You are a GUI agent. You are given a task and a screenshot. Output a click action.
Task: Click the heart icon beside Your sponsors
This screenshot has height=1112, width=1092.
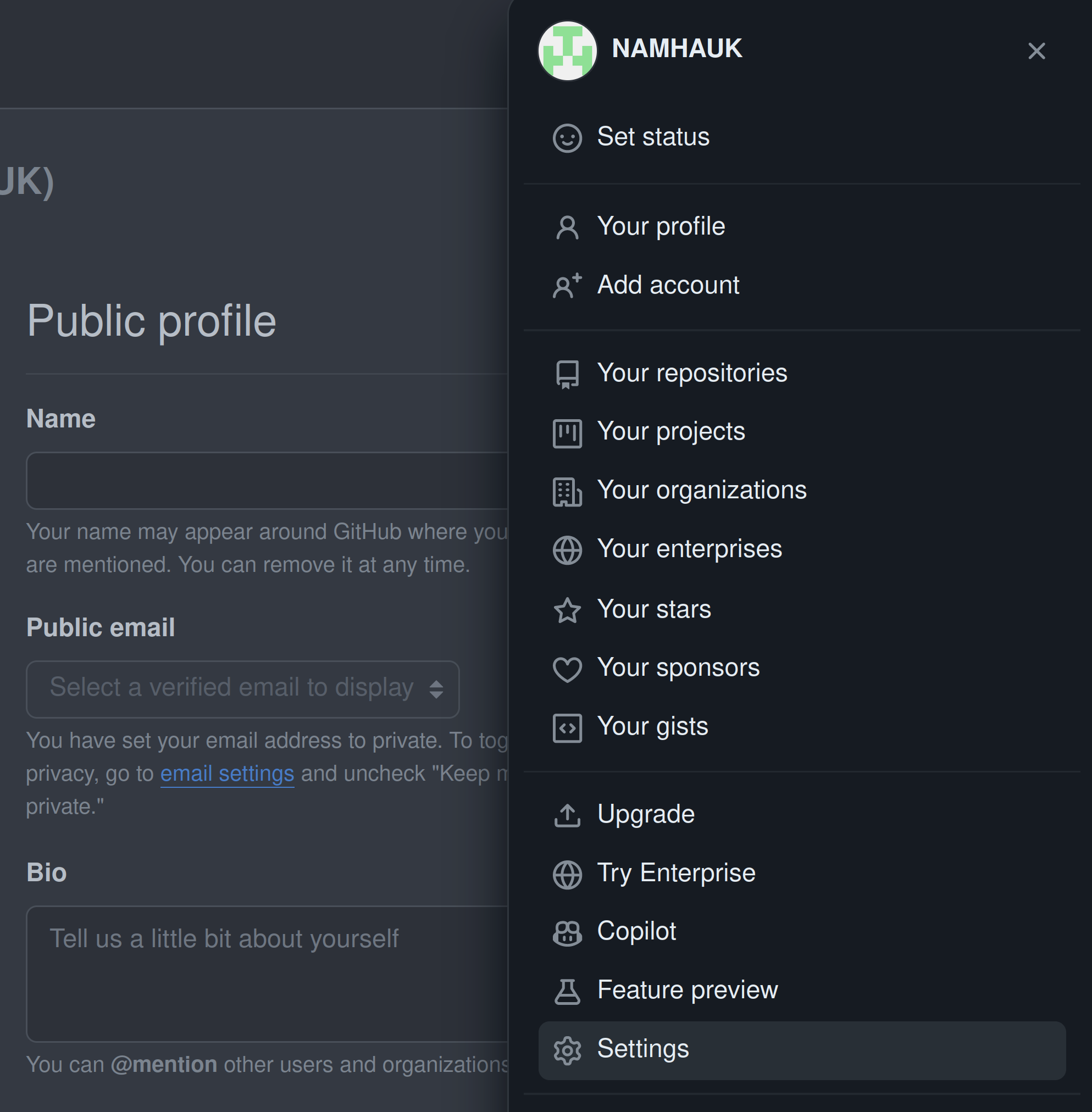point(567,669)
